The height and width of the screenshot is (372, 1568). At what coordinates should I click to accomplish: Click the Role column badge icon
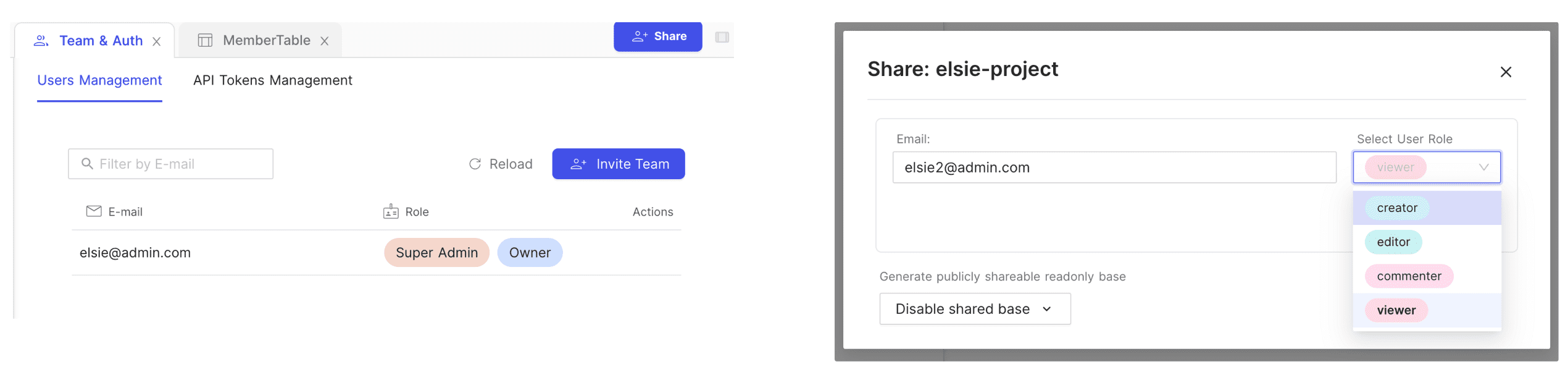click(x=391, y=212)
